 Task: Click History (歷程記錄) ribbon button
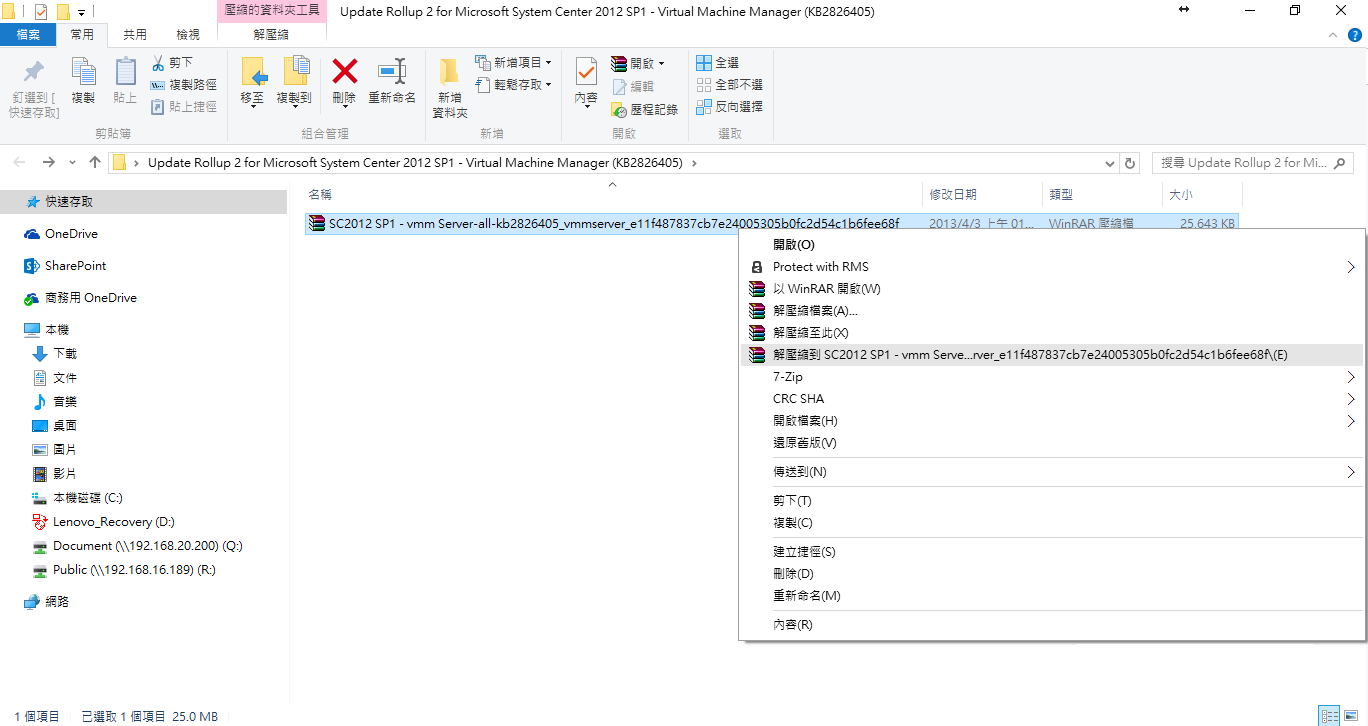[645, 109]
